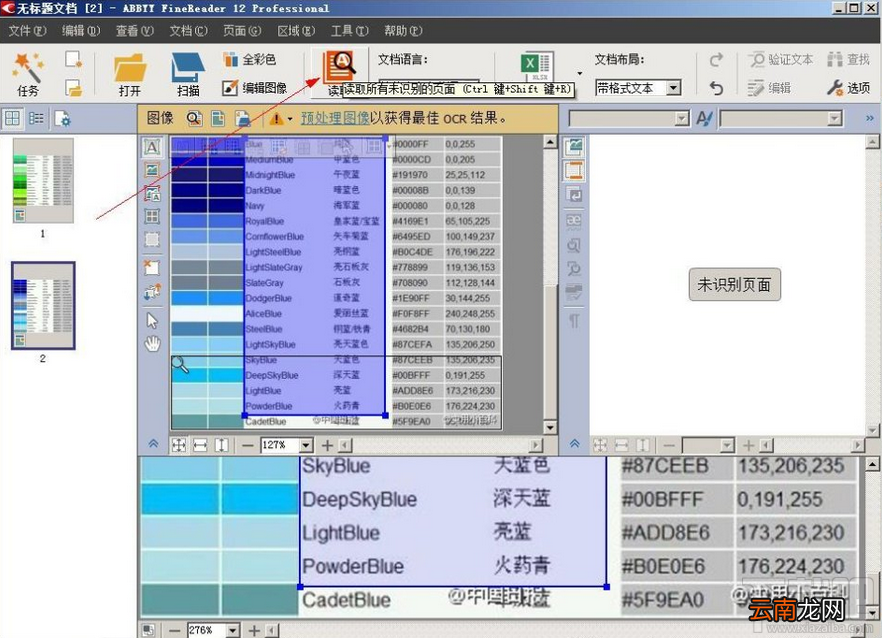This screenshot has height=638, width=882.
Task: Click the 预处理图像 link
Action: (335, 118)
